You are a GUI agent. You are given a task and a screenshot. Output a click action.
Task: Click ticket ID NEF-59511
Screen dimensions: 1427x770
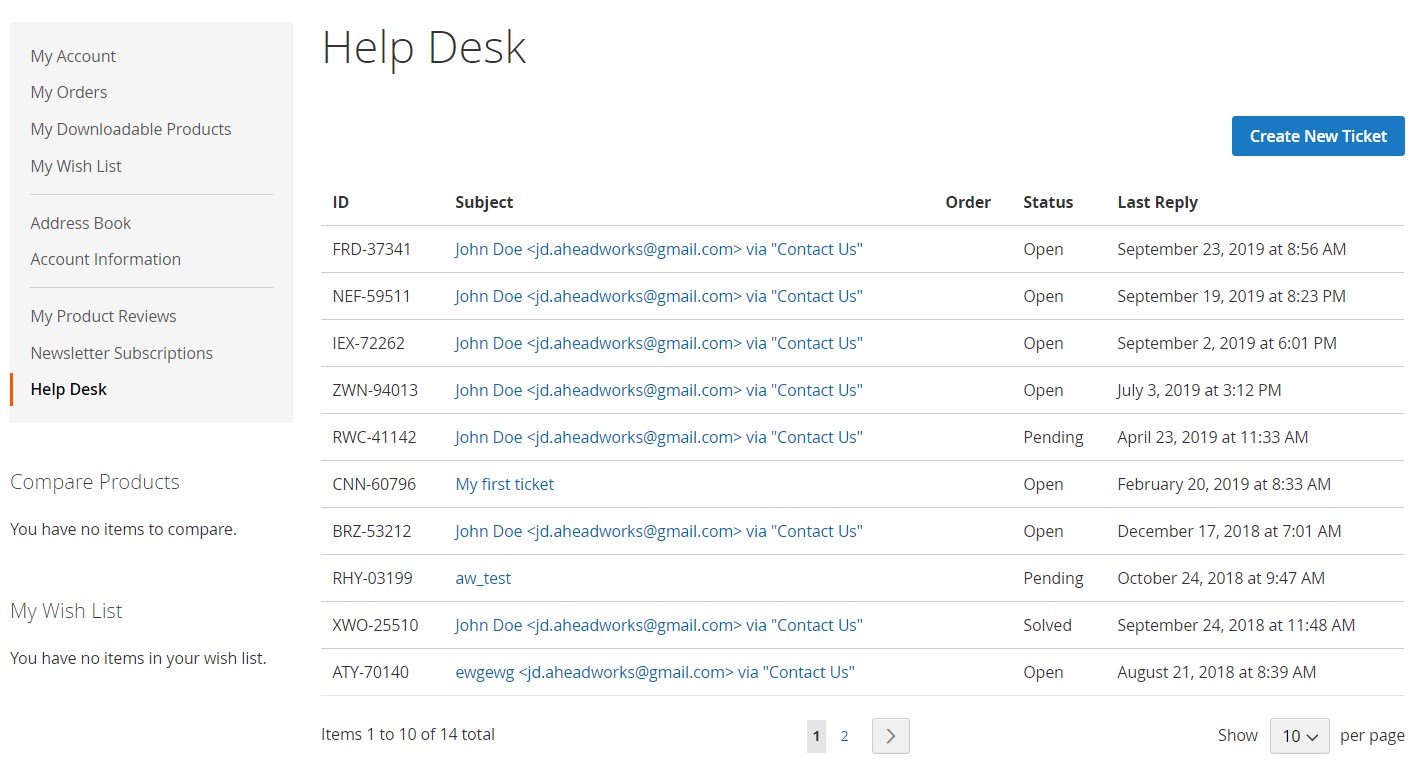click(x=372, y=296)
